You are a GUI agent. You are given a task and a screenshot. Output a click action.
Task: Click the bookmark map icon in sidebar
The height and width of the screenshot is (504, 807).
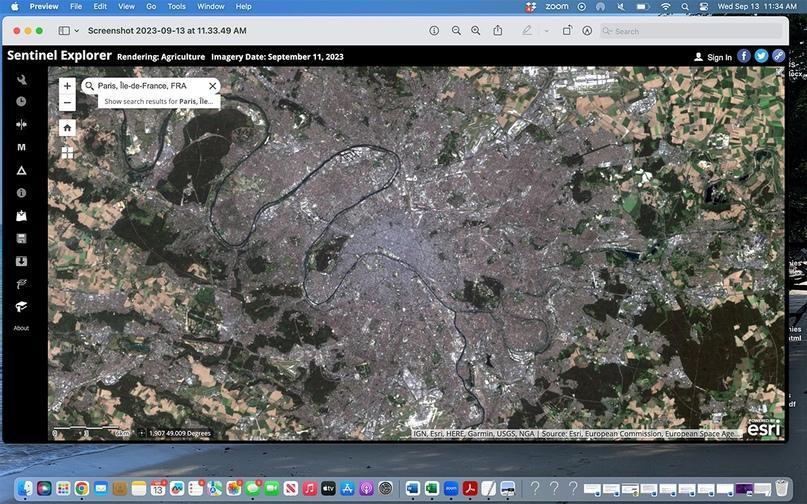(21, 216)
